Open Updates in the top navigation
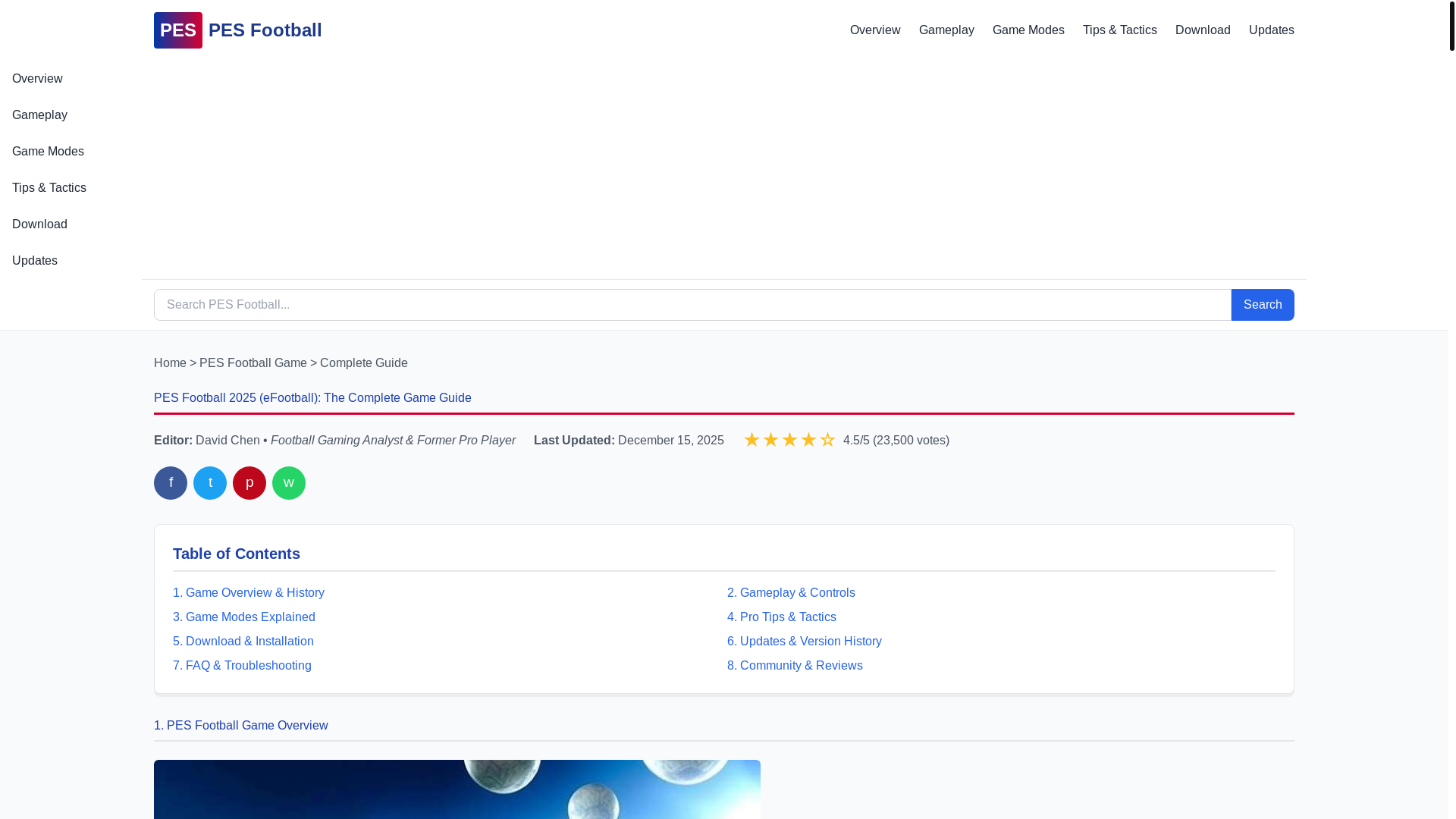The image size is (1456, 819). coord(1272,30)
